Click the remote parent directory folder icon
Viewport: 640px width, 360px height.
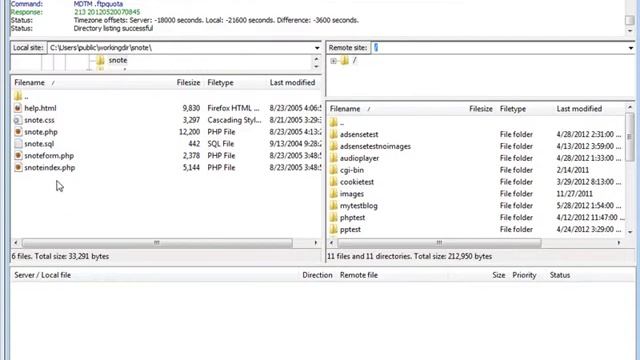coord(333,122)
